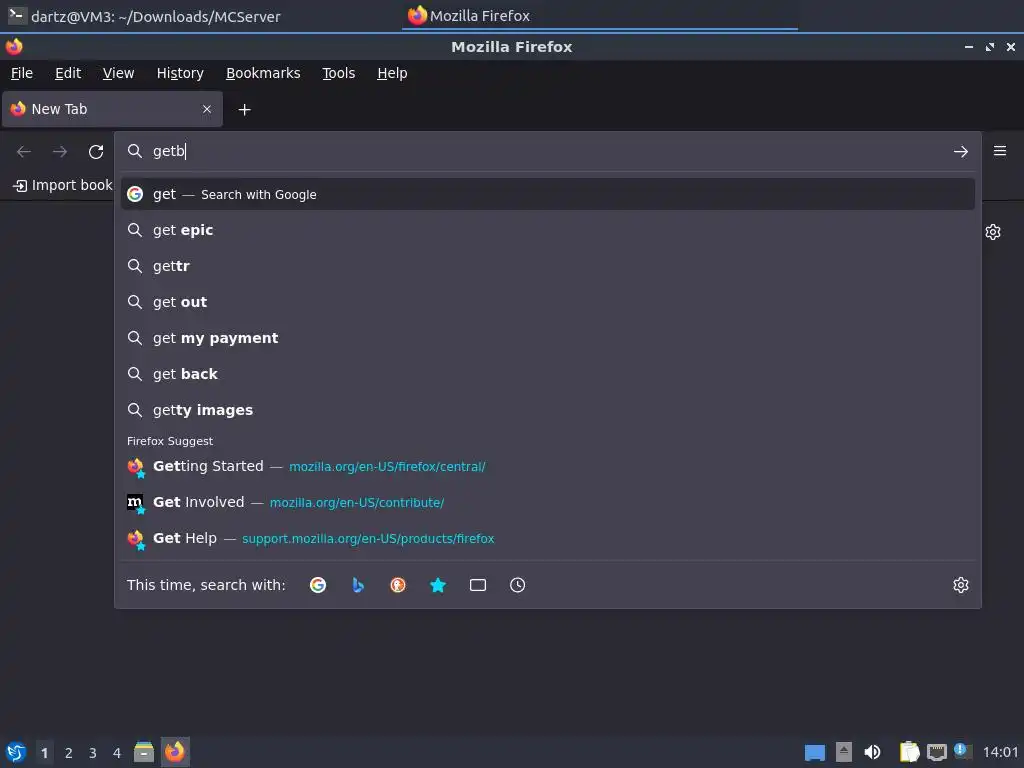Open the network status tray icon
Viewport: 1024px width, 768px height.
click(936, 752)
